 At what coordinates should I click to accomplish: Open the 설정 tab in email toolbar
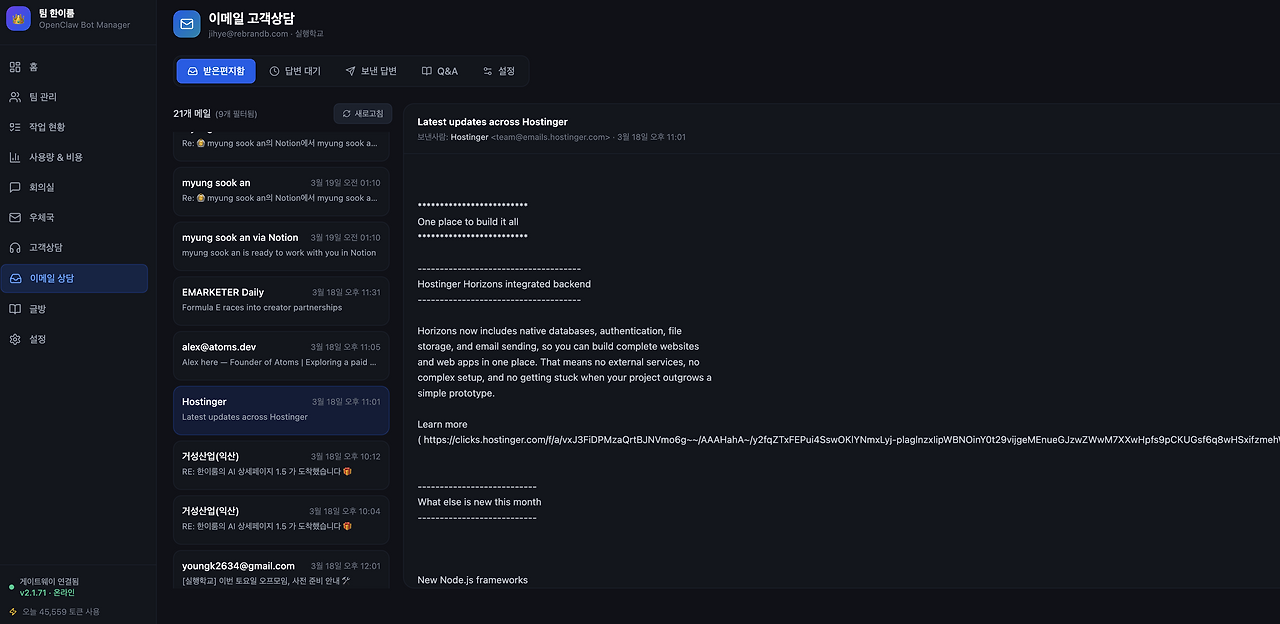point(499,71)
